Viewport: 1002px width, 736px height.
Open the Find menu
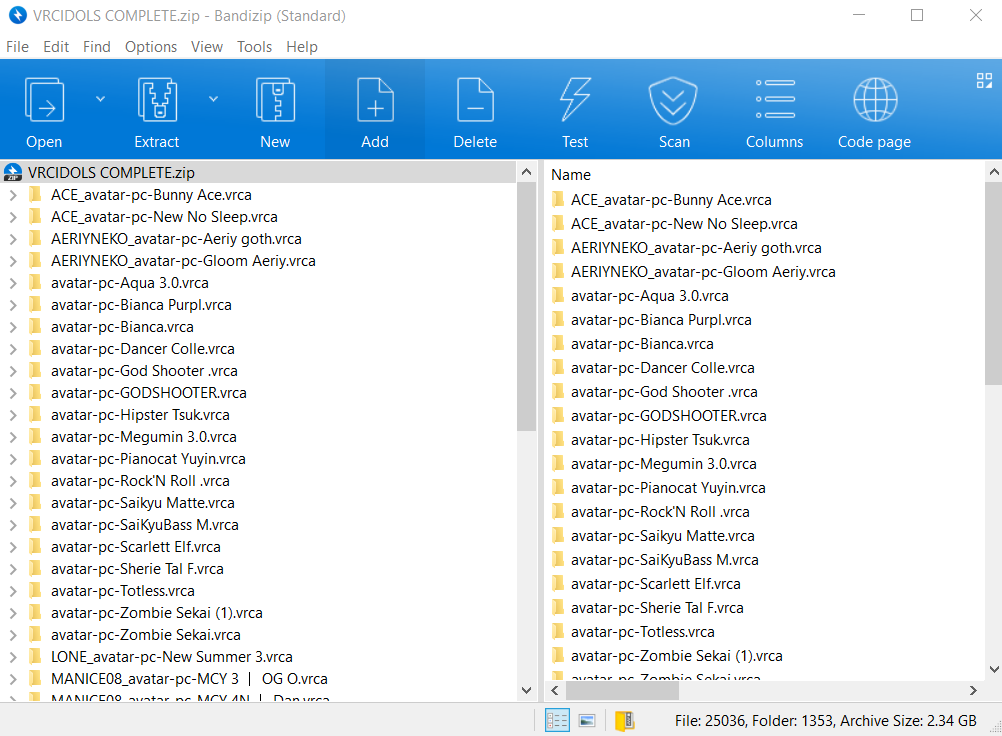[96, 47]
